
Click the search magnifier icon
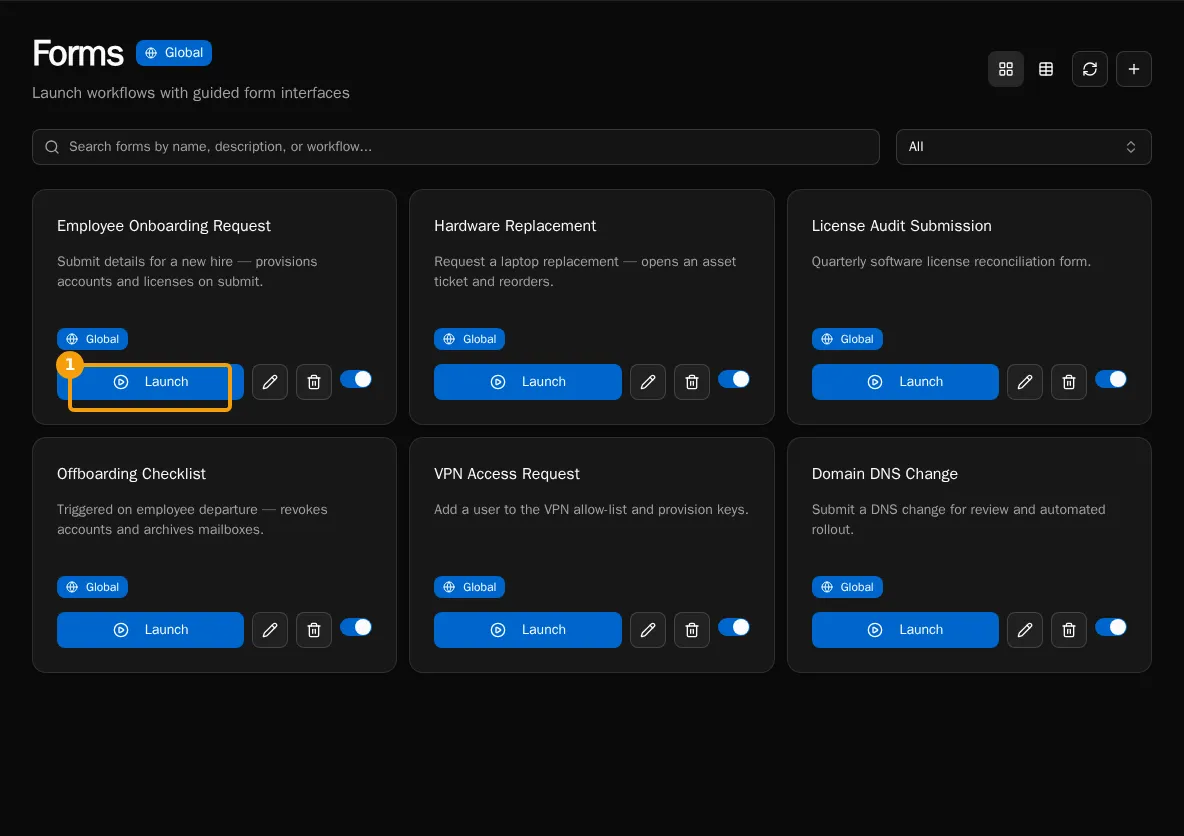[x=52, y=147]
